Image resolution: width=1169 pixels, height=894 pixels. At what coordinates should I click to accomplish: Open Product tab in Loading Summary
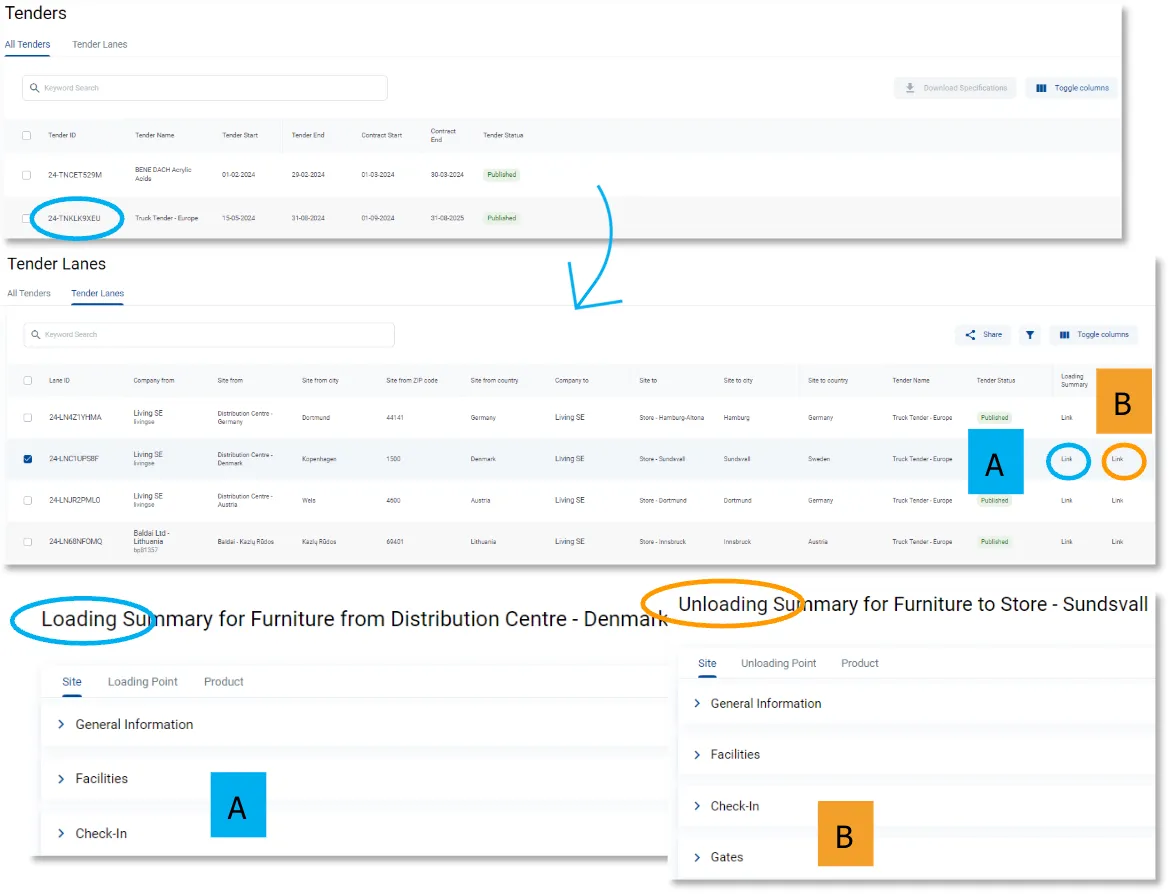pos(224,681)
